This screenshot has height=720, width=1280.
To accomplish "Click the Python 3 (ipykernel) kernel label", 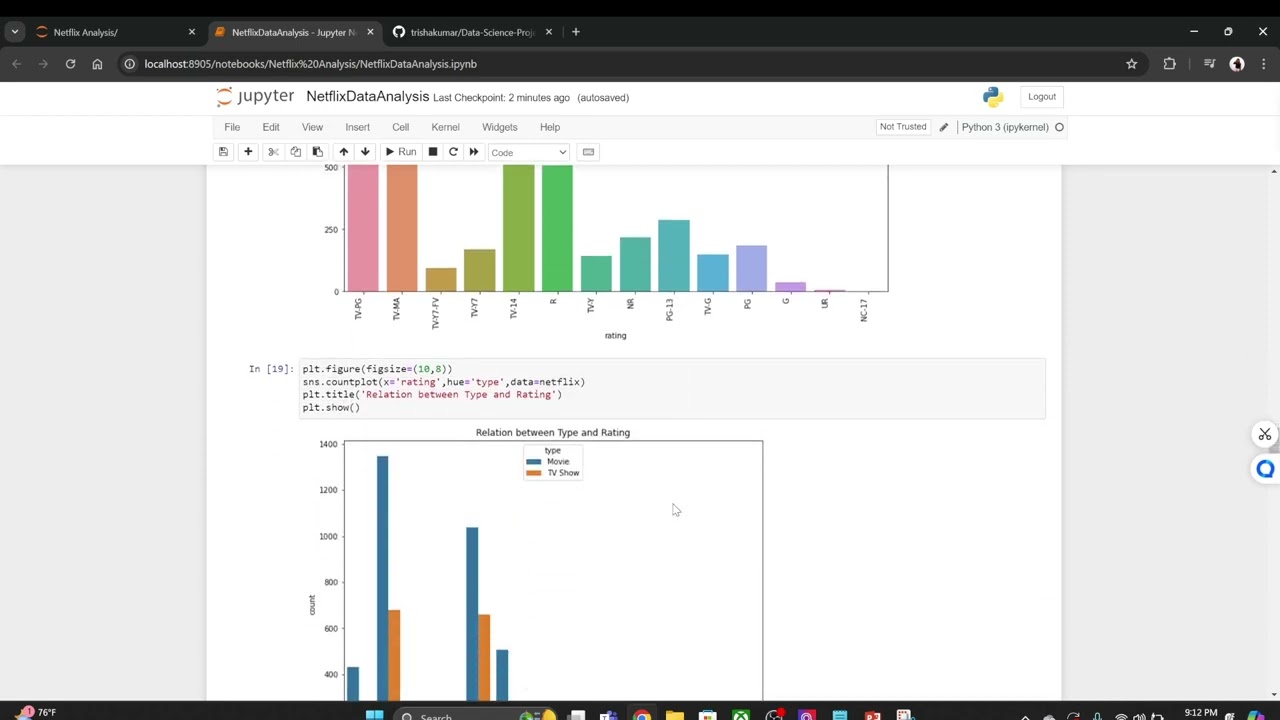I will 1005,127.
